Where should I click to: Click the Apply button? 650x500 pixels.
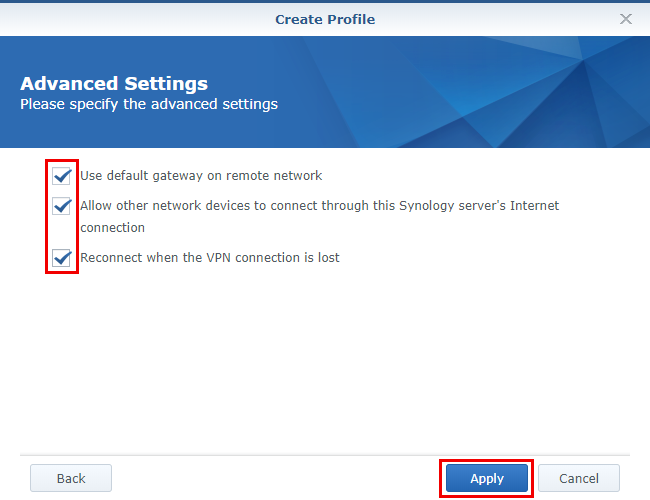click(x=487, y=478)
